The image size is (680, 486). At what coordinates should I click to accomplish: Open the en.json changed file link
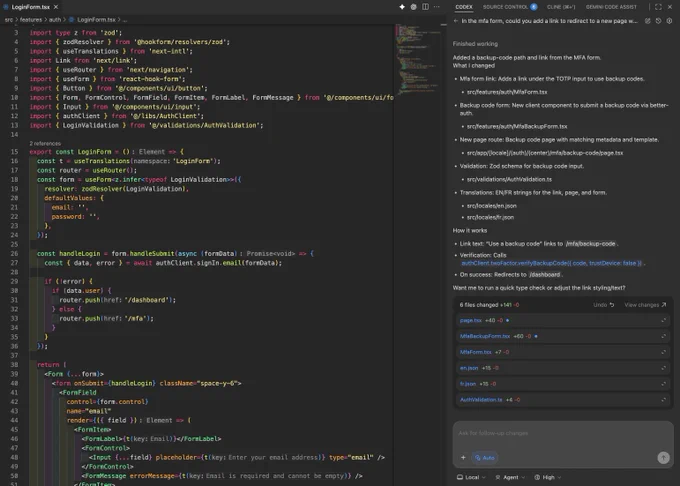pyautogui.click(x=469, y=368)
